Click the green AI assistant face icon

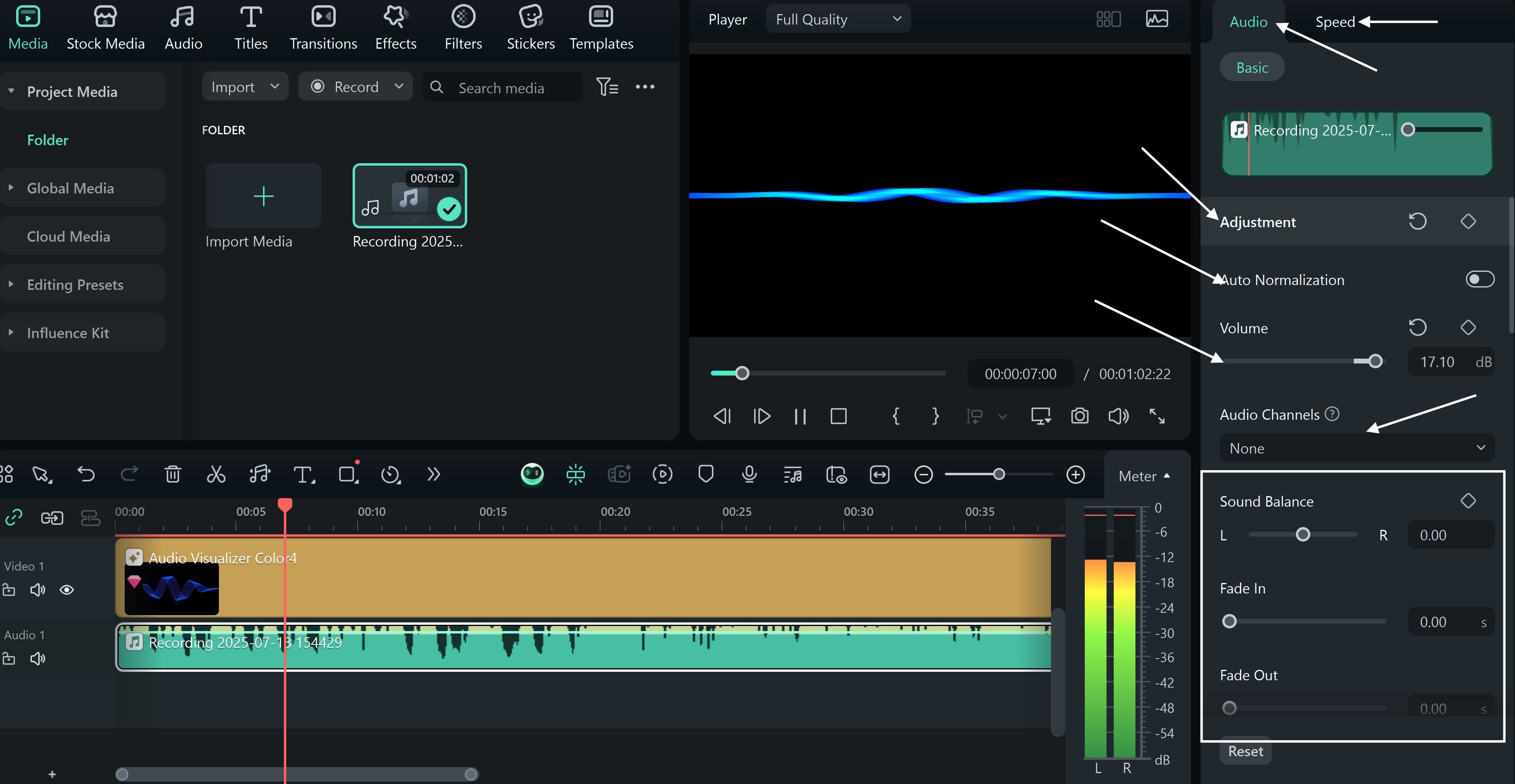(x=532, y=474)
